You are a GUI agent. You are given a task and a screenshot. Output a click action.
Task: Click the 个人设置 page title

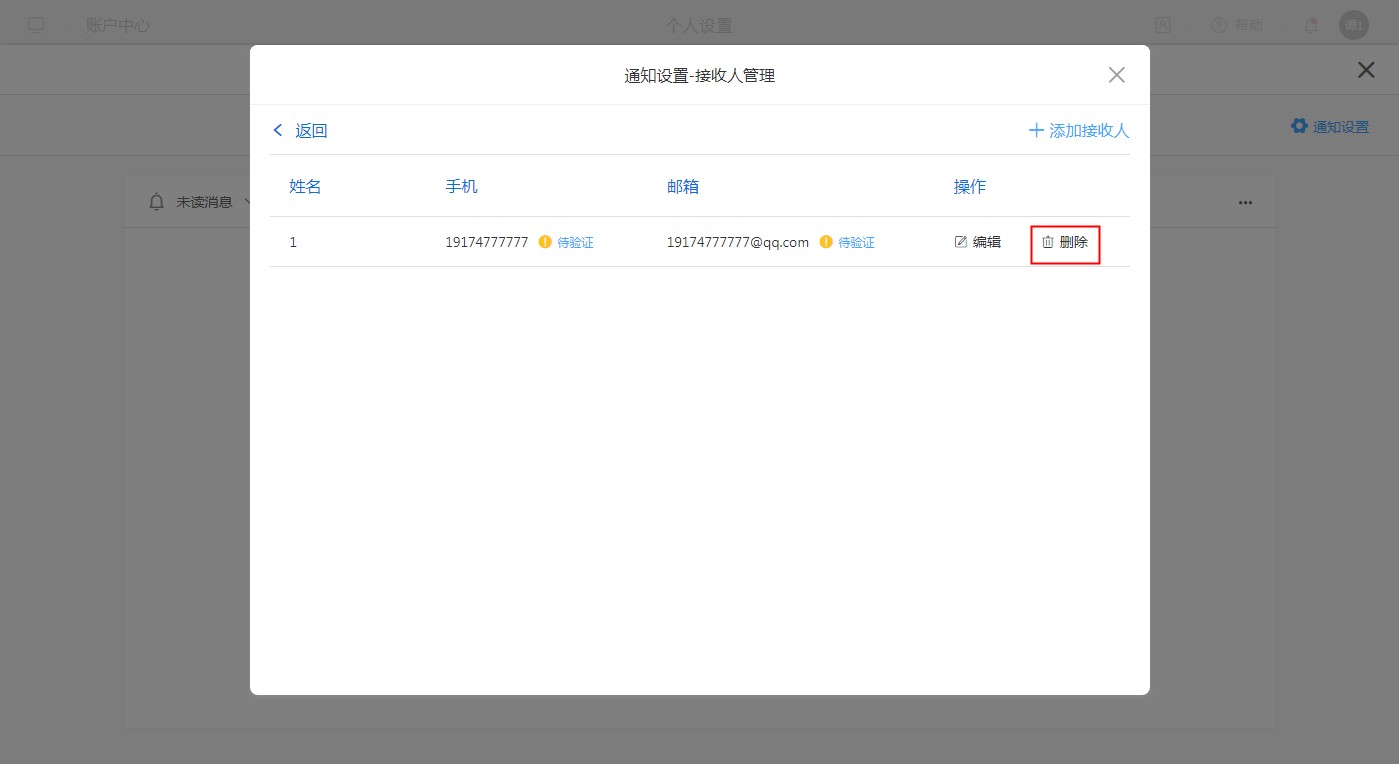(x=699, y=26)
